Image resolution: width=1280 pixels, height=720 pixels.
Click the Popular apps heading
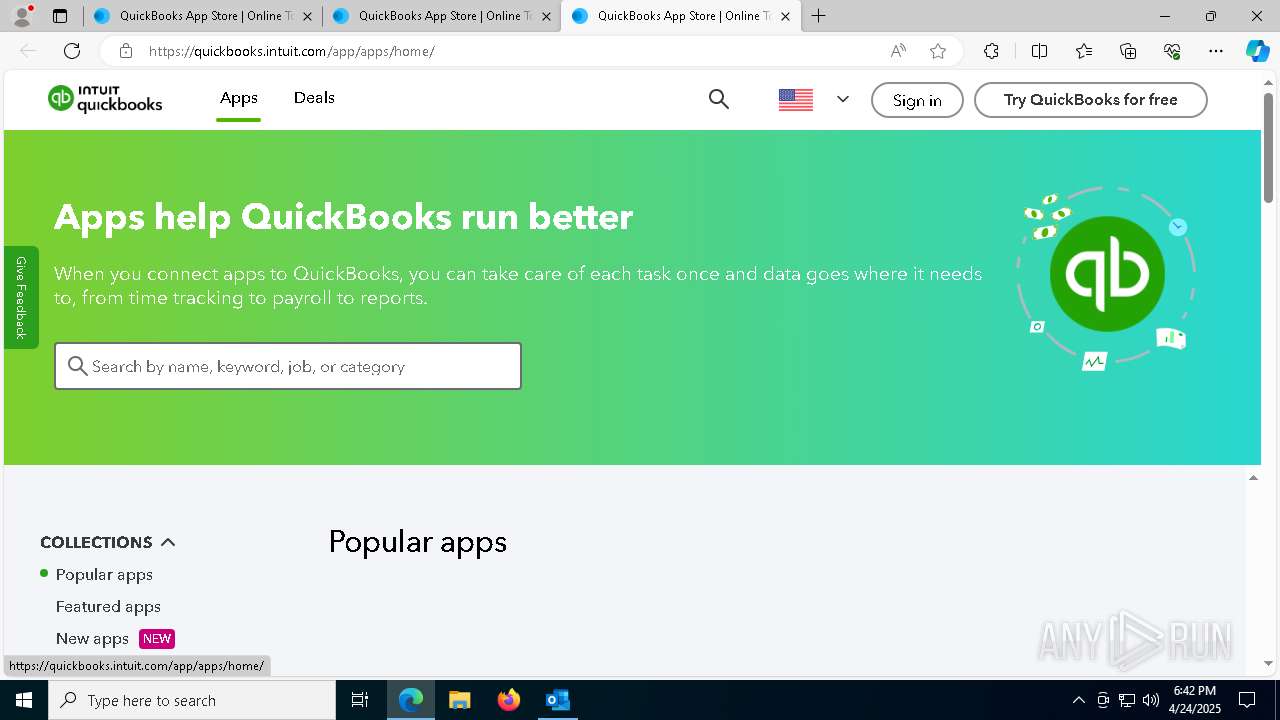coord(418,542)
